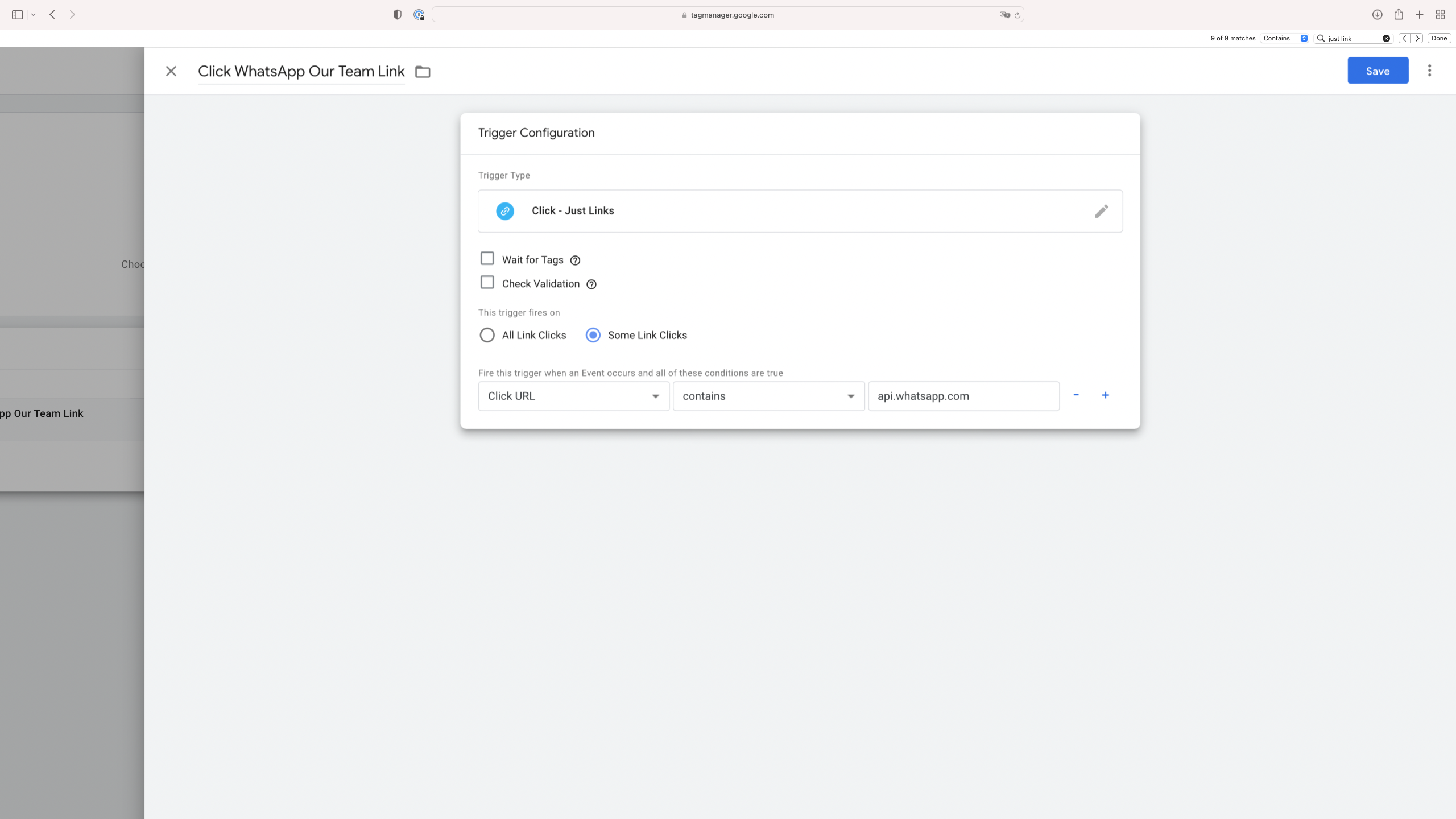Click the api.whatsapp.com condition input field
The image size is (1456, 819).
tap(963, 395)
